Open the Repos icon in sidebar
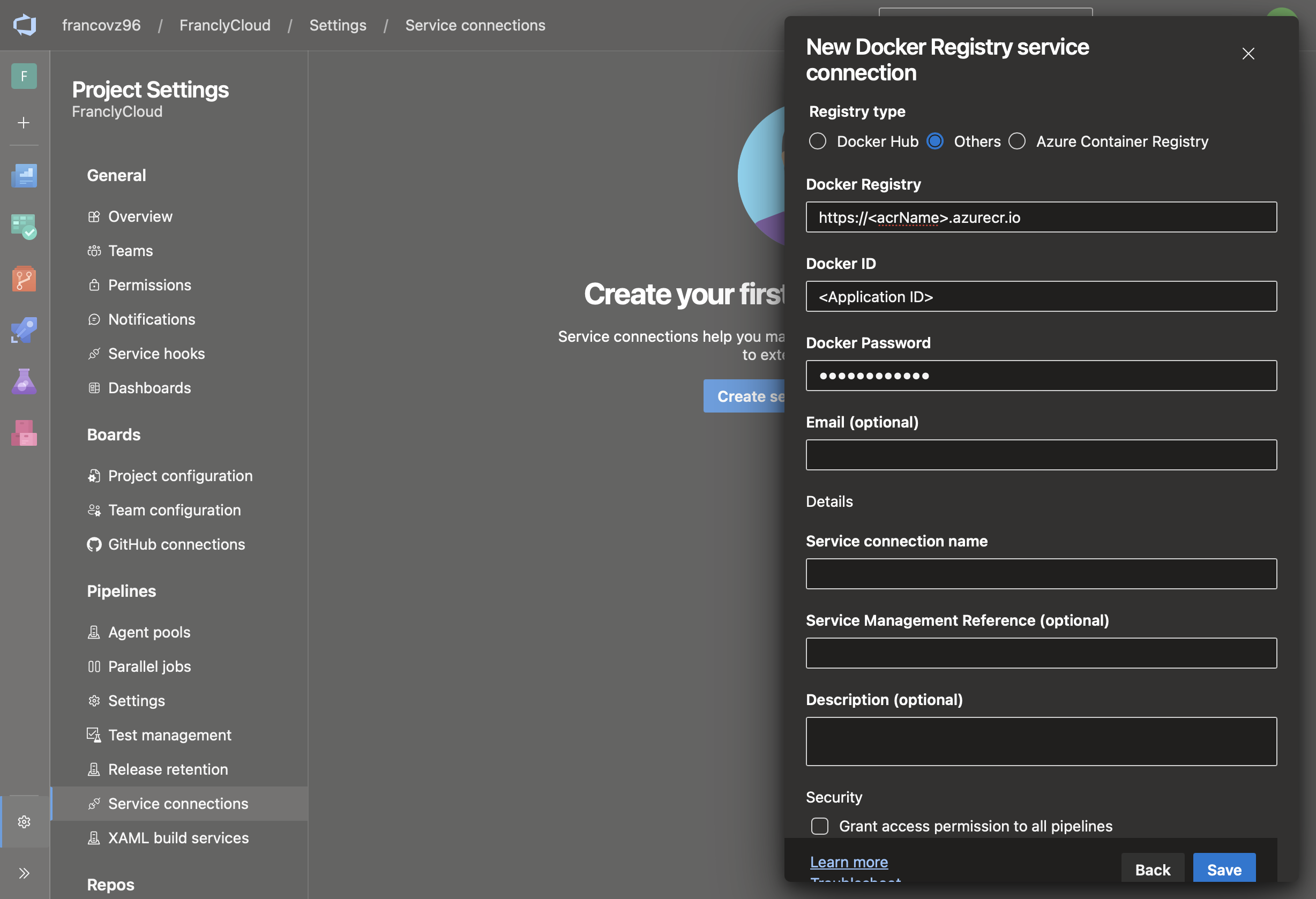Viewport: 1316px width, 899px height. pos(24,279)
